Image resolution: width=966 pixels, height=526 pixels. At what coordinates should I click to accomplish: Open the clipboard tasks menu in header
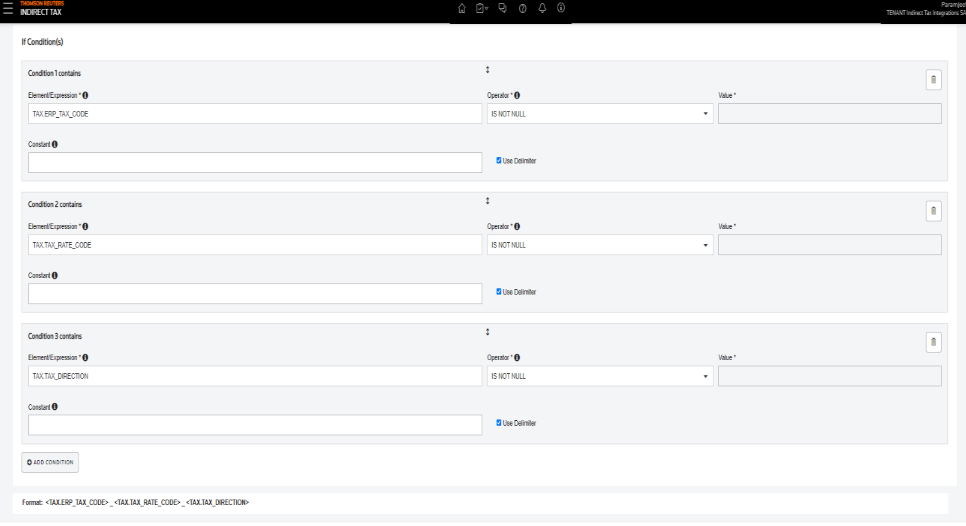coord(482,8)
